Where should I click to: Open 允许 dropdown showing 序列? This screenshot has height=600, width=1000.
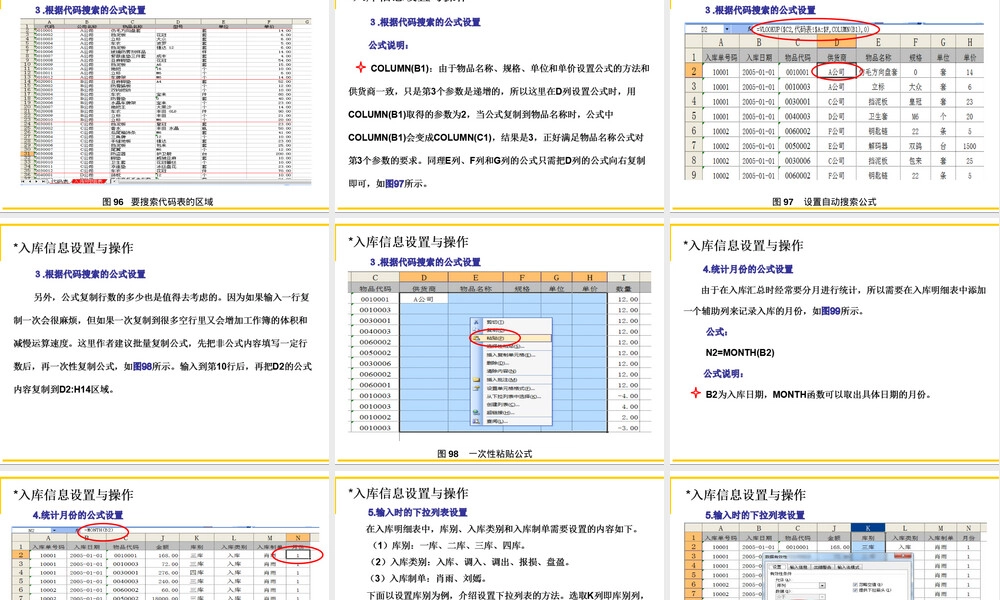(822, 585)
